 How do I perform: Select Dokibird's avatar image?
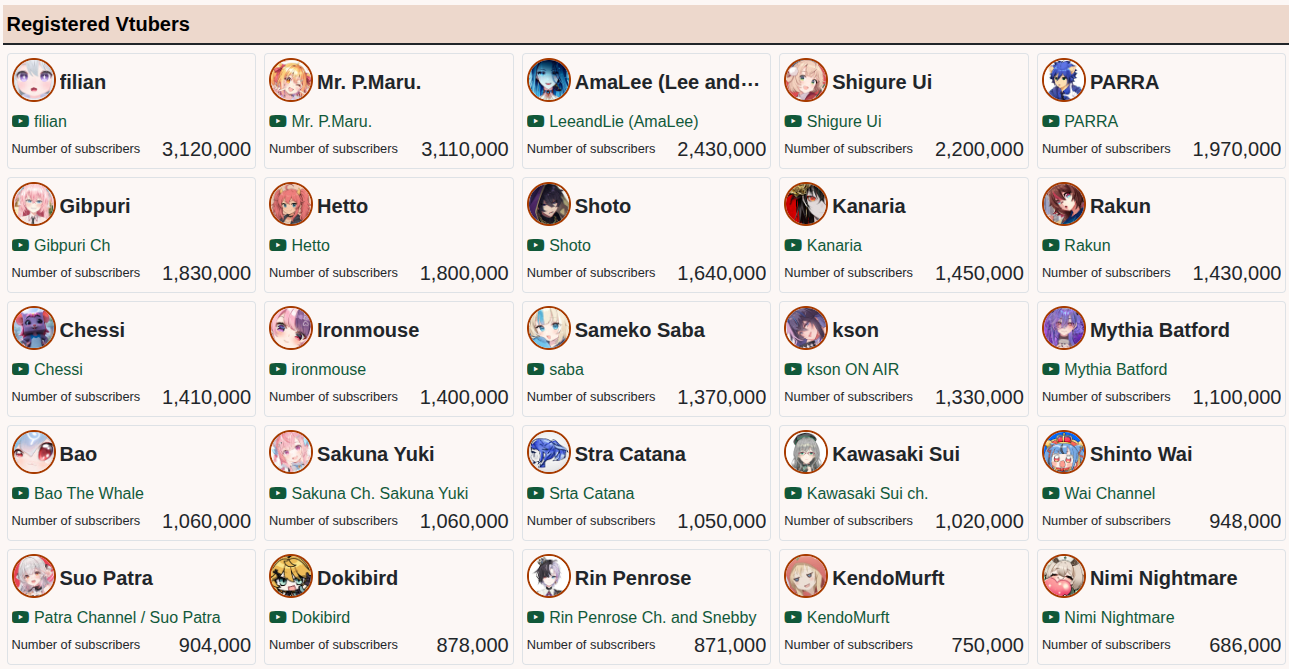pyautogui.click(x=291, y=577)
